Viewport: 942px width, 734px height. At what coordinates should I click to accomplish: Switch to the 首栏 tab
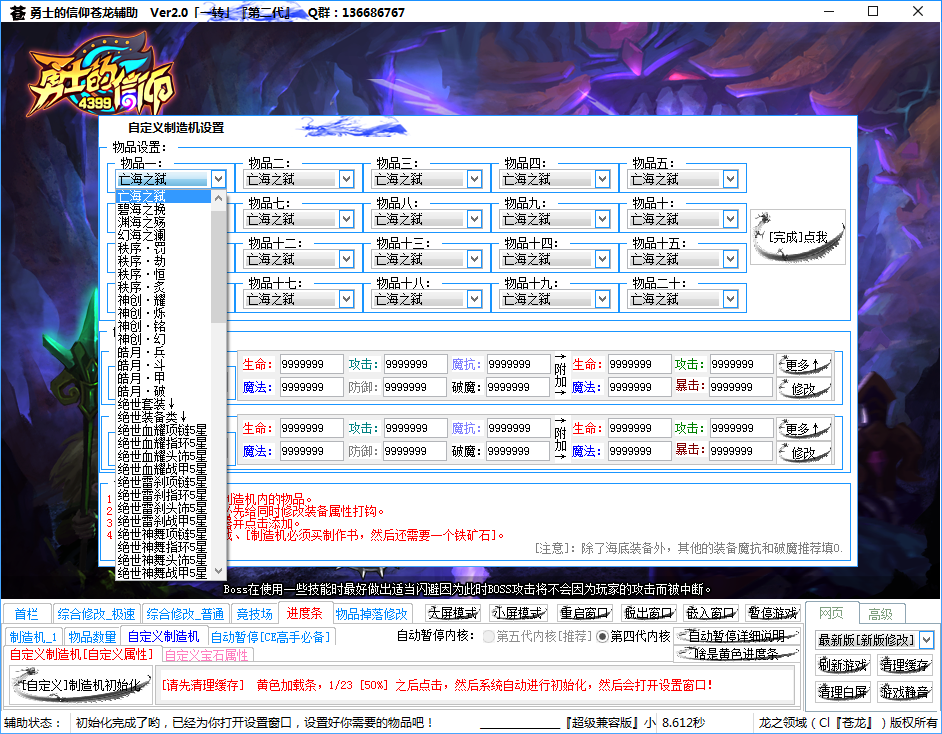(26, 614)
